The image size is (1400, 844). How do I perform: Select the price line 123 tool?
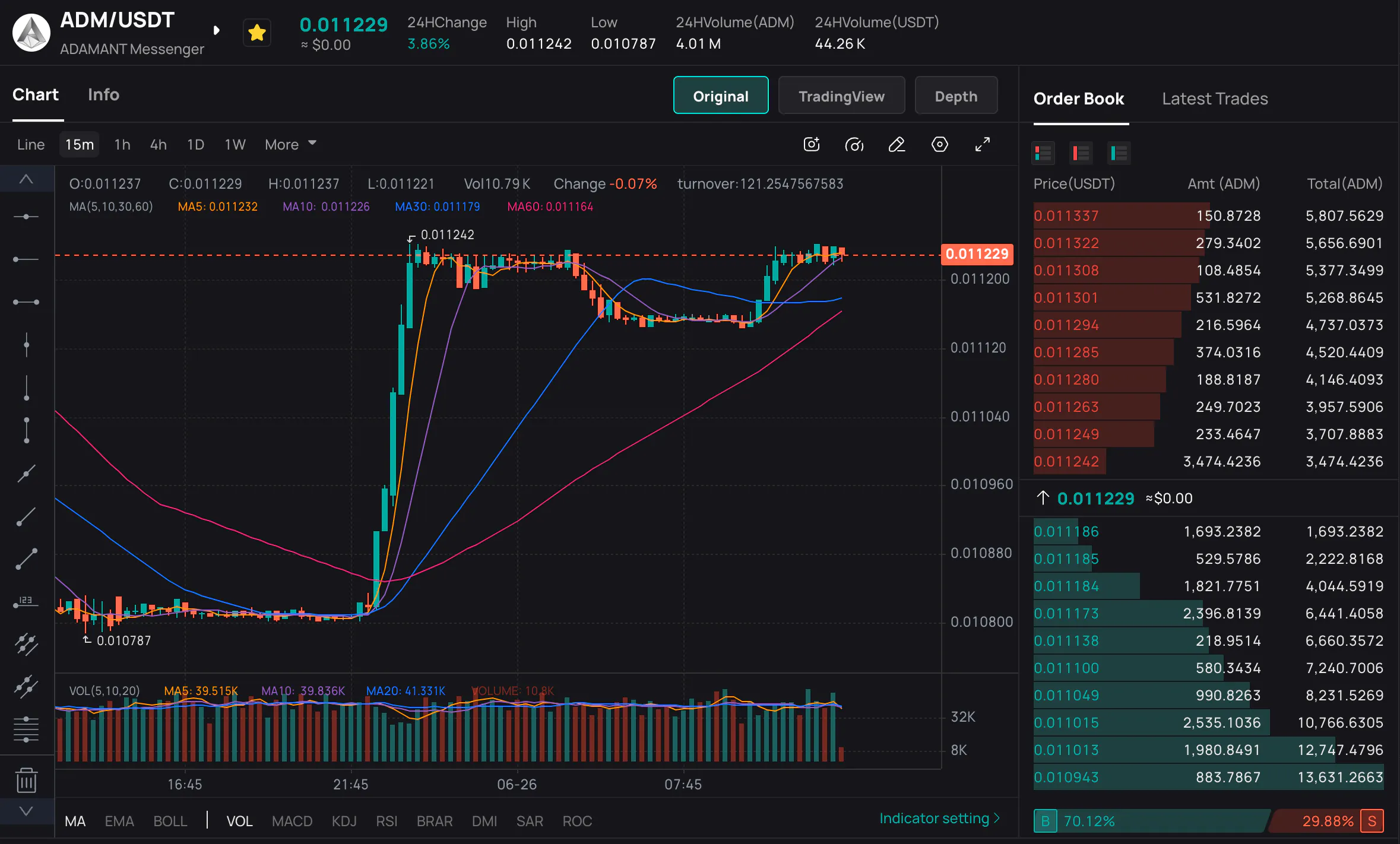pos(26,601)
